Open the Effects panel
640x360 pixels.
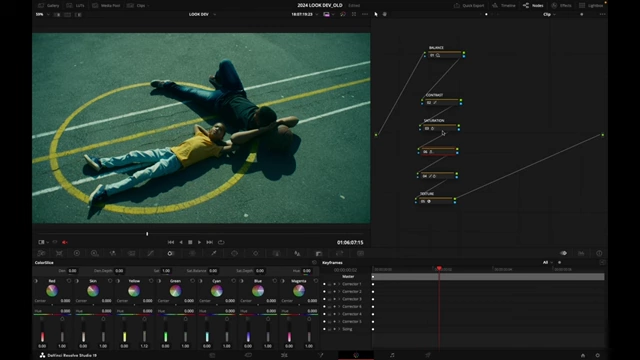[561, 6]
